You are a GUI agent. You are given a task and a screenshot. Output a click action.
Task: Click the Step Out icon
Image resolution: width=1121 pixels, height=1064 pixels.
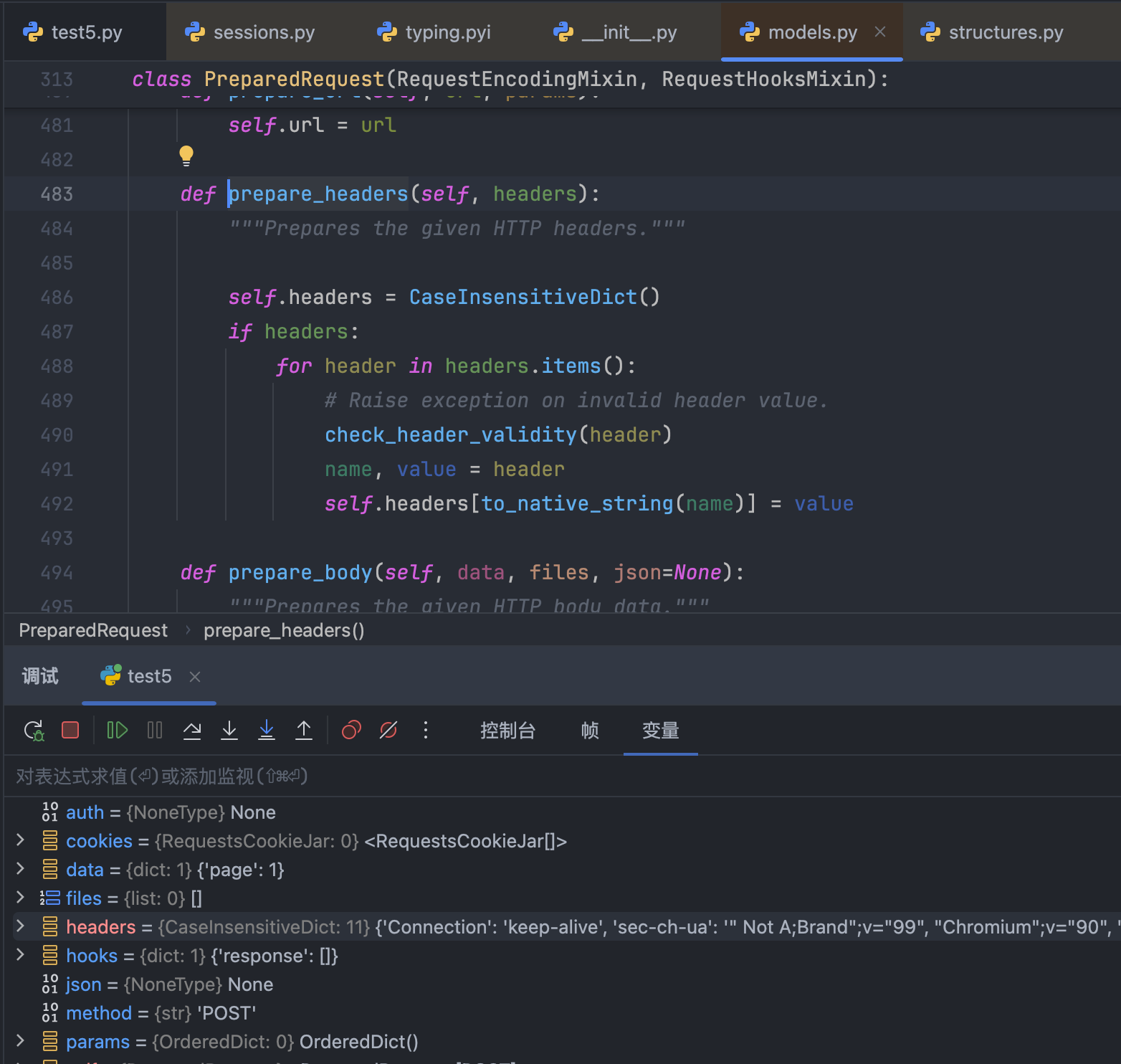[304, 730]
